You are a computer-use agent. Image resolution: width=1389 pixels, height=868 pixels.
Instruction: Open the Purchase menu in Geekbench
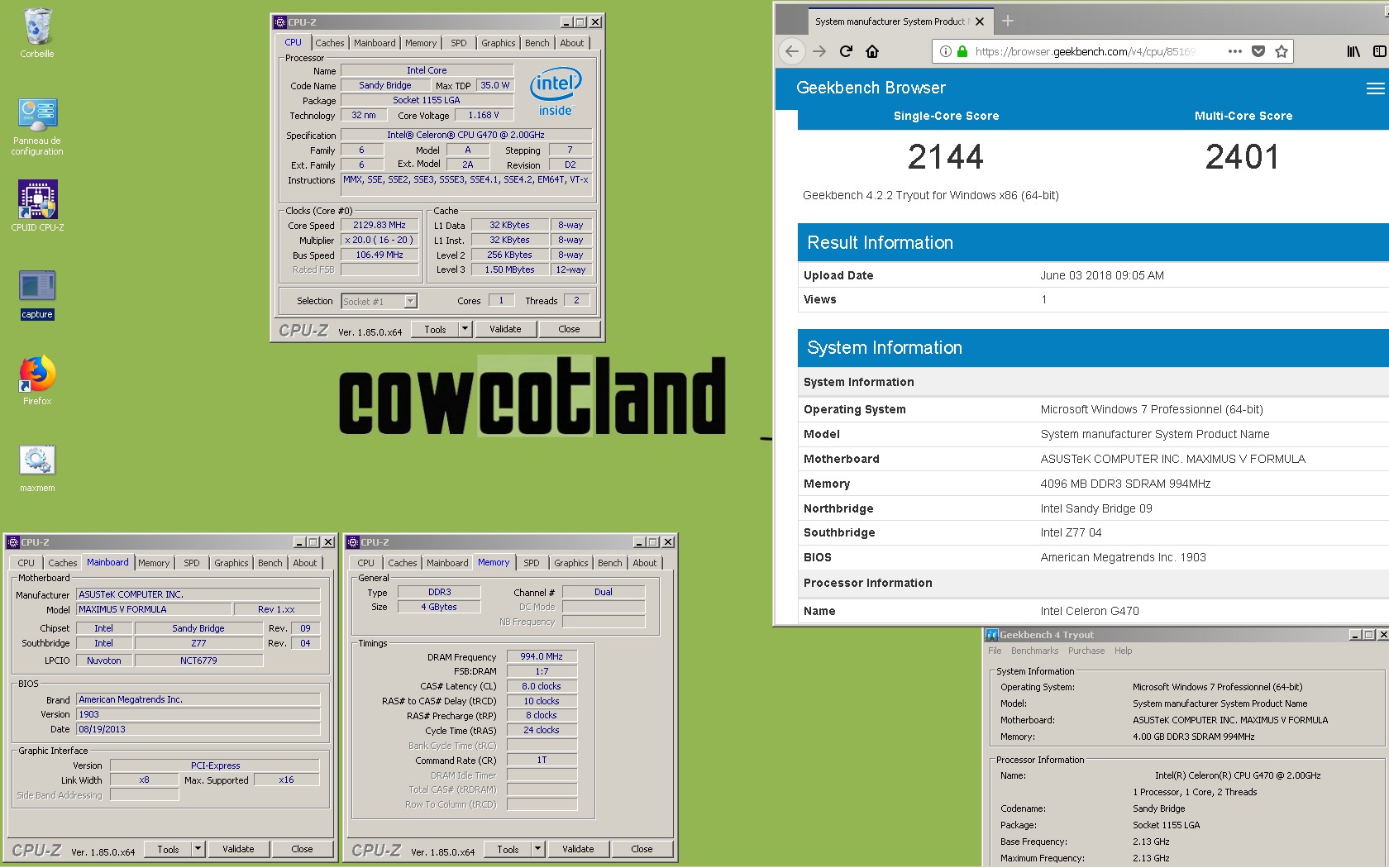(1086, 651)
